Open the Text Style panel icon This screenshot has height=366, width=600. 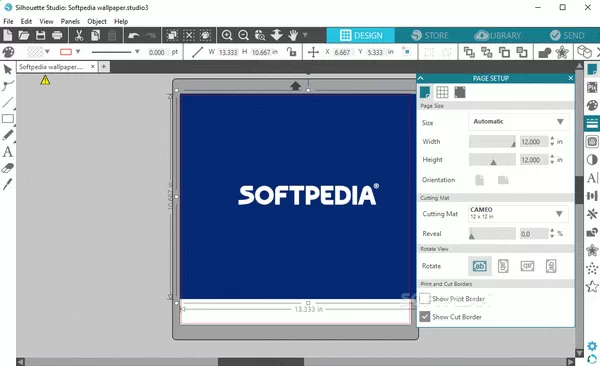[x=592, y=178]
